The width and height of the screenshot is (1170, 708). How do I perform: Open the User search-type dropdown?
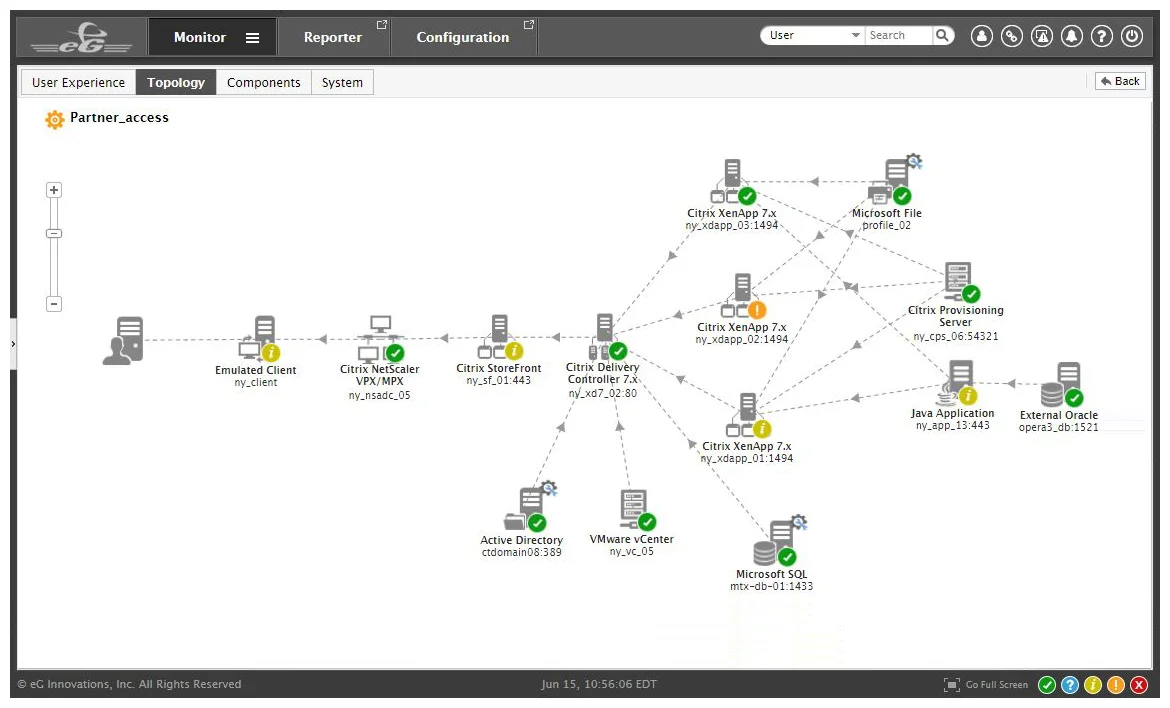coord(813,35)
